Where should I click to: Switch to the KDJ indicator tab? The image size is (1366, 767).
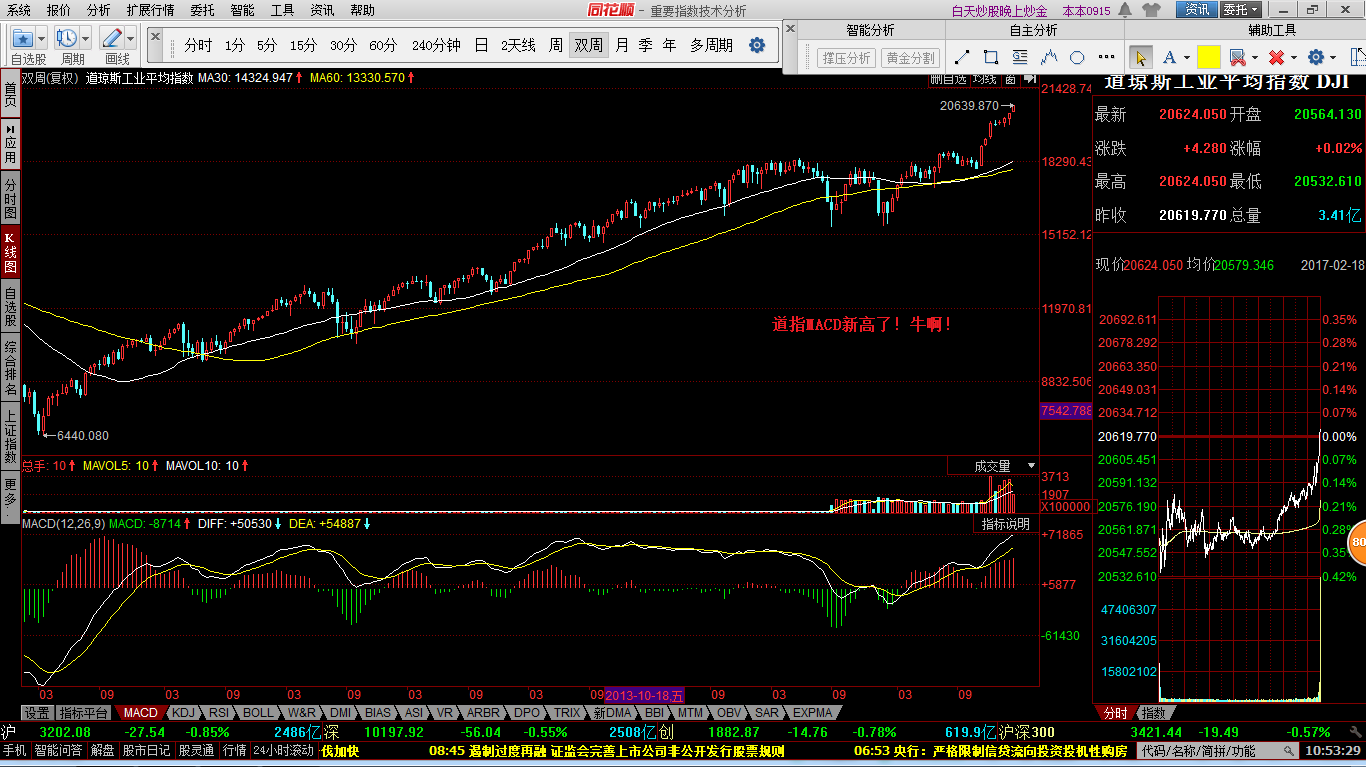click(x=183, y=713)
